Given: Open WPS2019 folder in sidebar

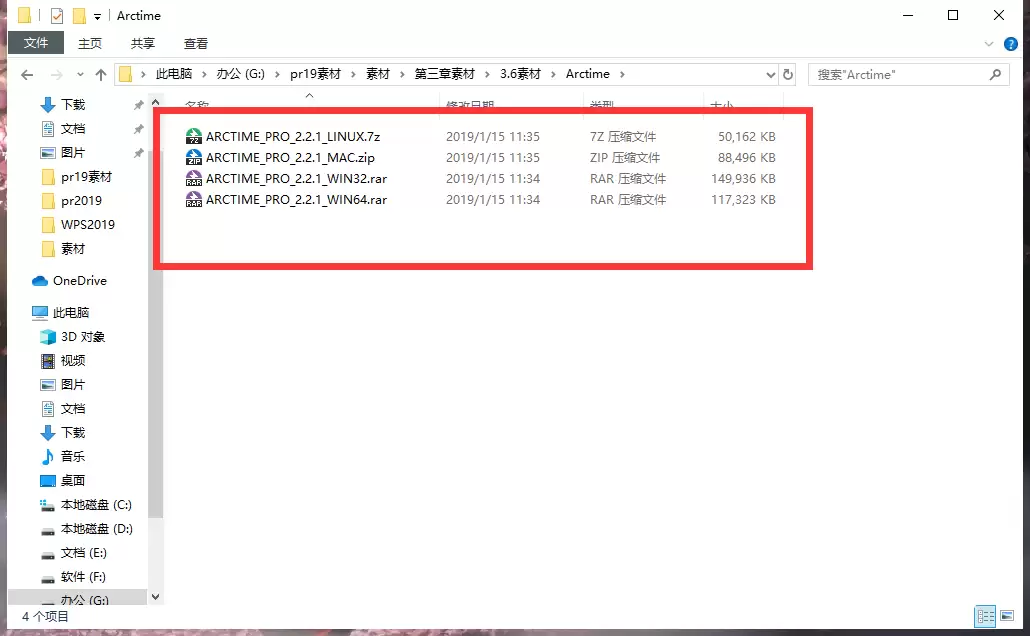Looking at the screenshot, I should [x=87, y=225].
